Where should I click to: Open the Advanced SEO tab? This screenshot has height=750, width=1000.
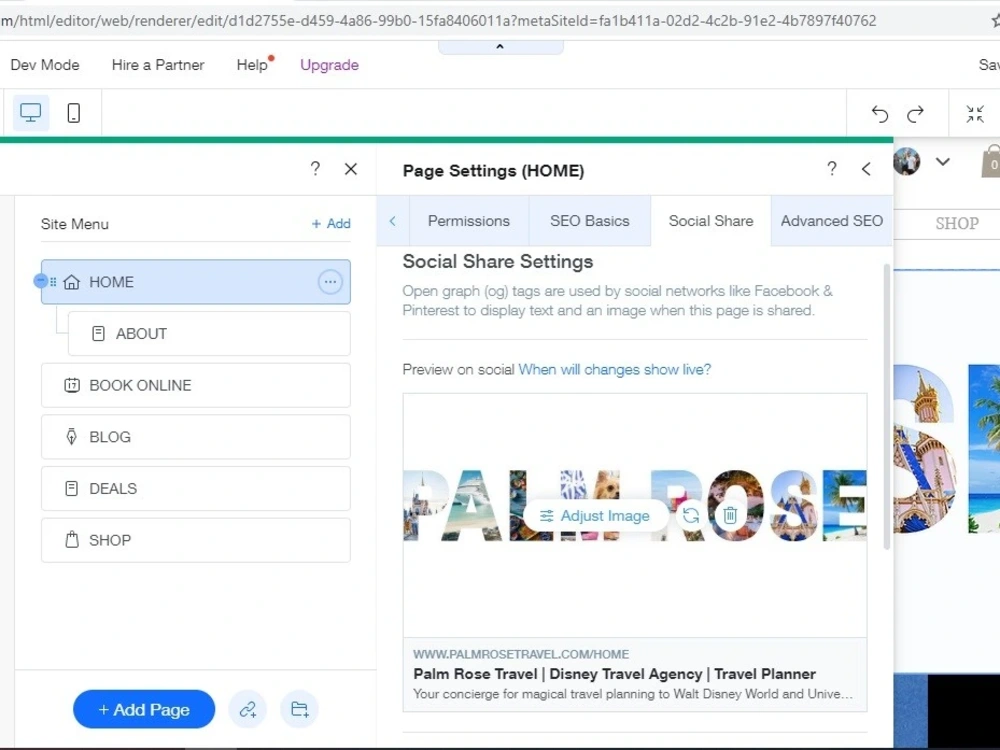(832, 221)
